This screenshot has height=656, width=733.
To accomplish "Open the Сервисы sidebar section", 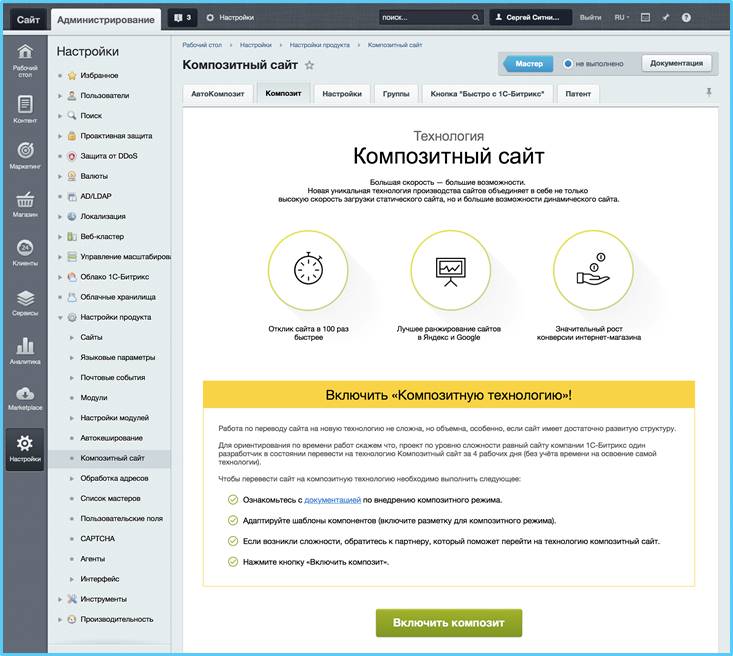I will [x=25, y=302].
